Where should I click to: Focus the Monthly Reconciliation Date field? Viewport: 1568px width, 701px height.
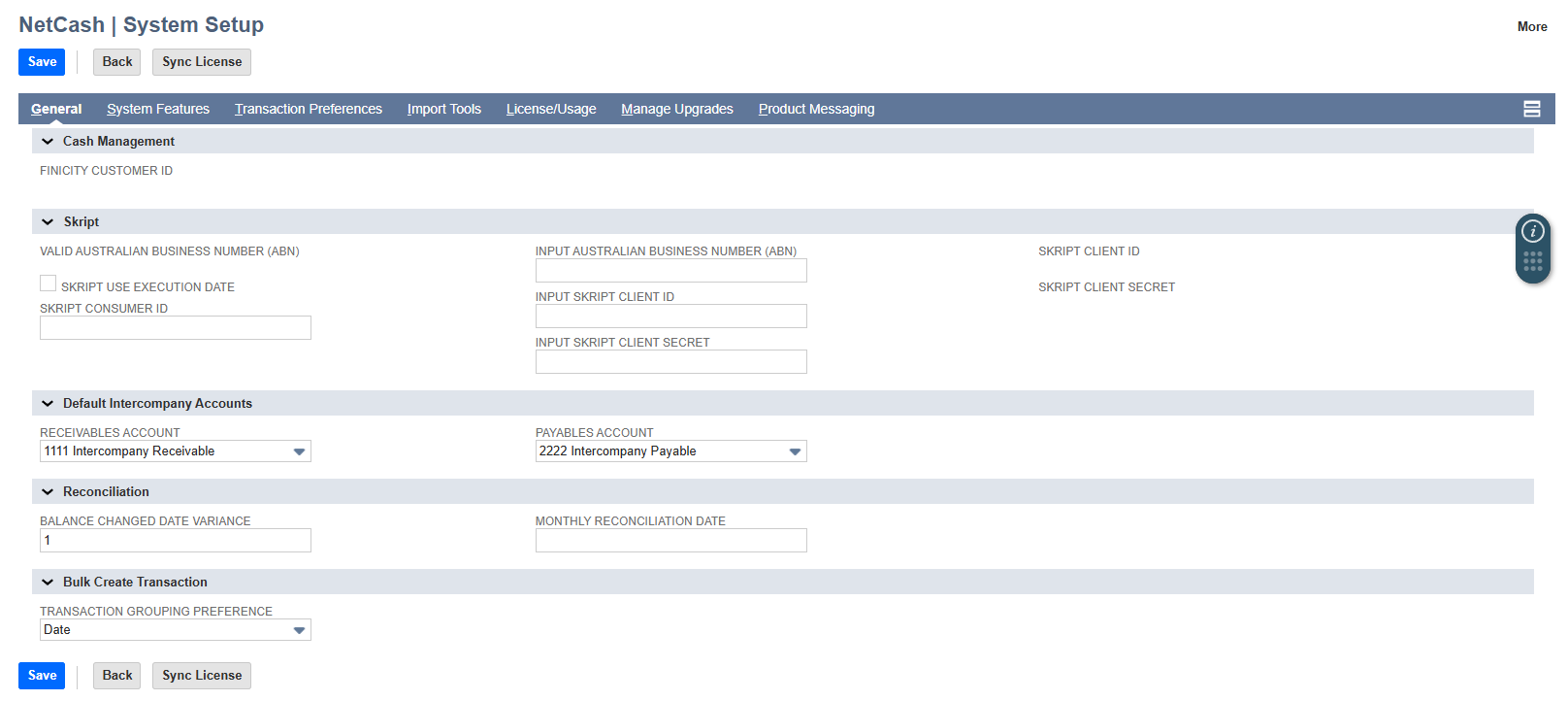670,541
